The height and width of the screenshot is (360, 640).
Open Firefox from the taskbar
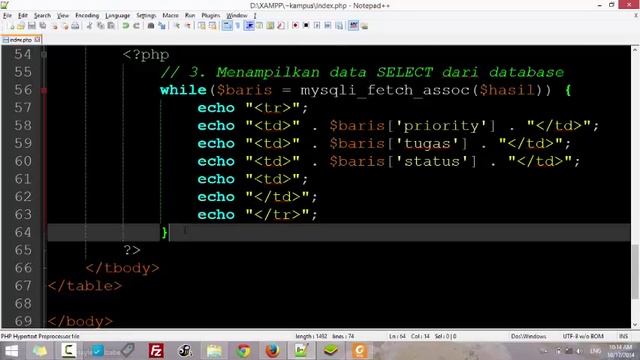point(272,351)
